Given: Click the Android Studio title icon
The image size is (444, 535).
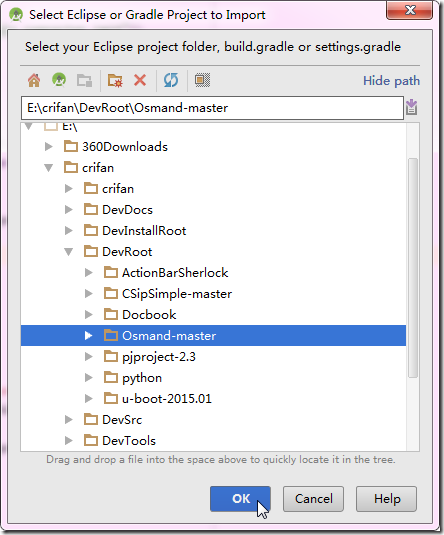Looking at the screenshot, I should (16, 15).
